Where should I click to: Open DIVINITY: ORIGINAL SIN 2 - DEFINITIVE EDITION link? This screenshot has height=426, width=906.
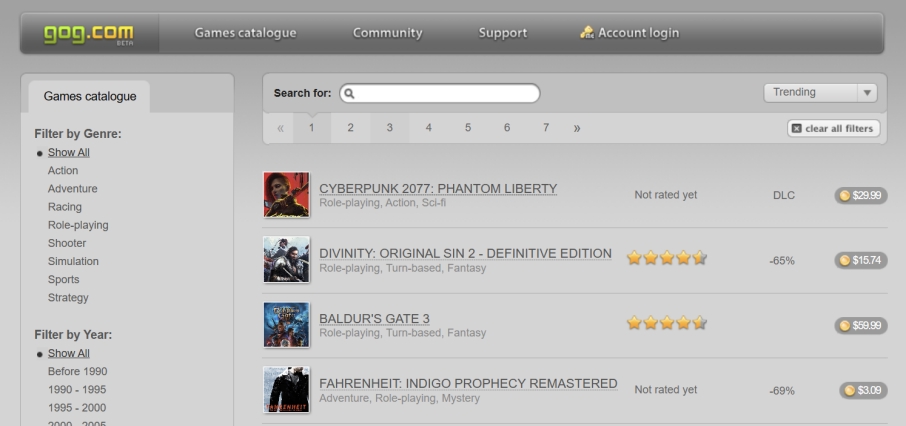(x=465, y=253)
